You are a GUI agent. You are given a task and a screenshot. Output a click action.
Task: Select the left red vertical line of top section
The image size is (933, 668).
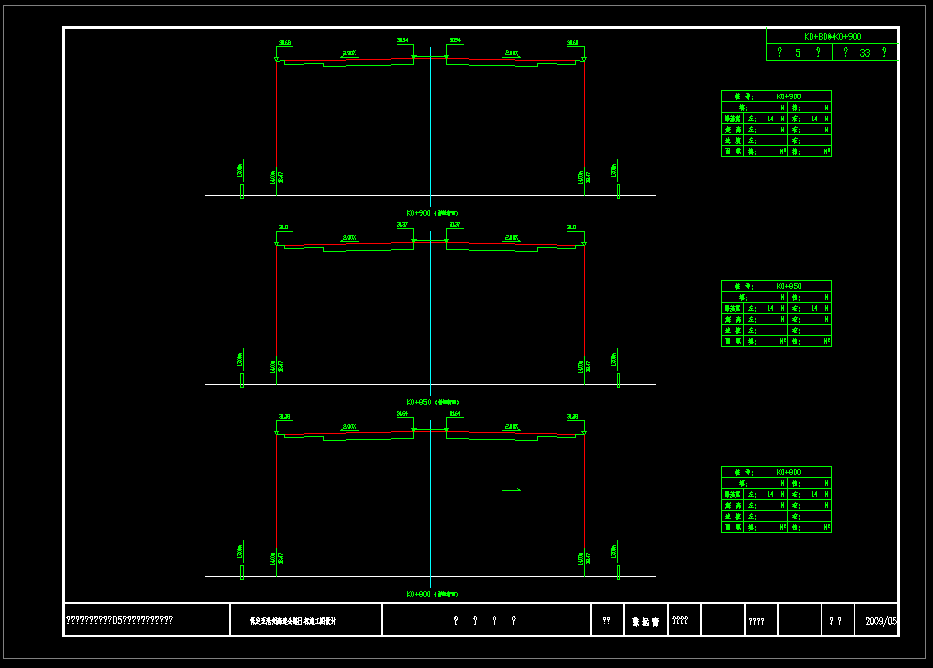(276, 120)
